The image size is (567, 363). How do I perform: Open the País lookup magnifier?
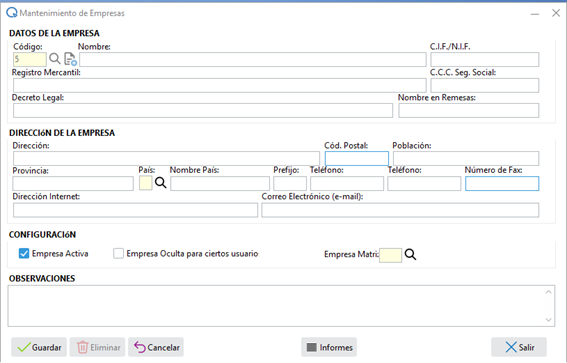[161, 183]
